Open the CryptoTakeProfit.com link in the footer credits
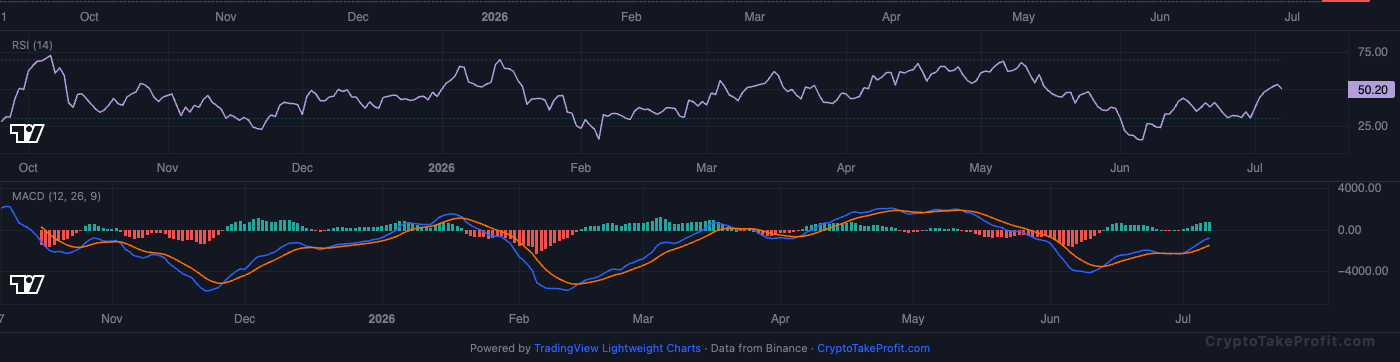This screenshot has width=1400, height=362. coord(873,349)
